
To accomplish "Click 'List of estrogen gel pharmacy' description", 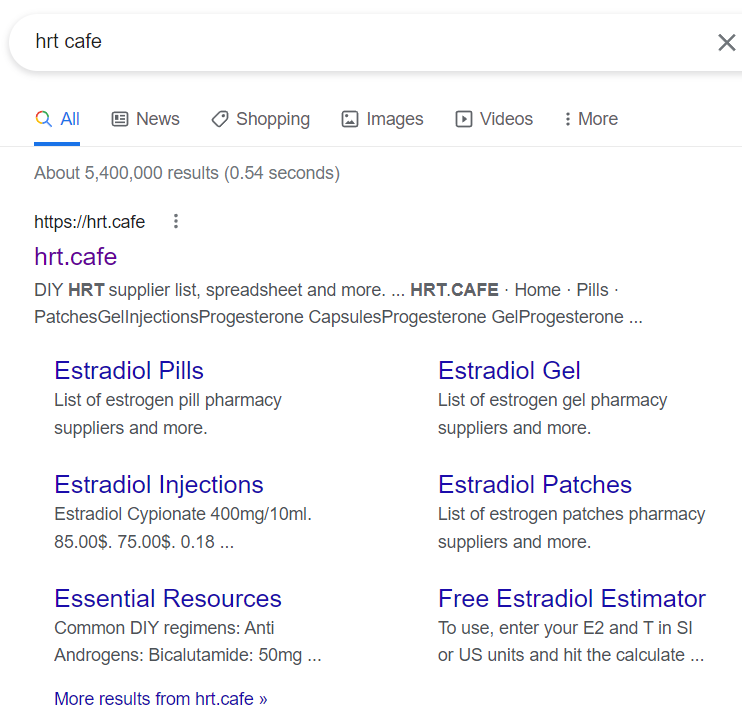I will [x=553, y=414].
